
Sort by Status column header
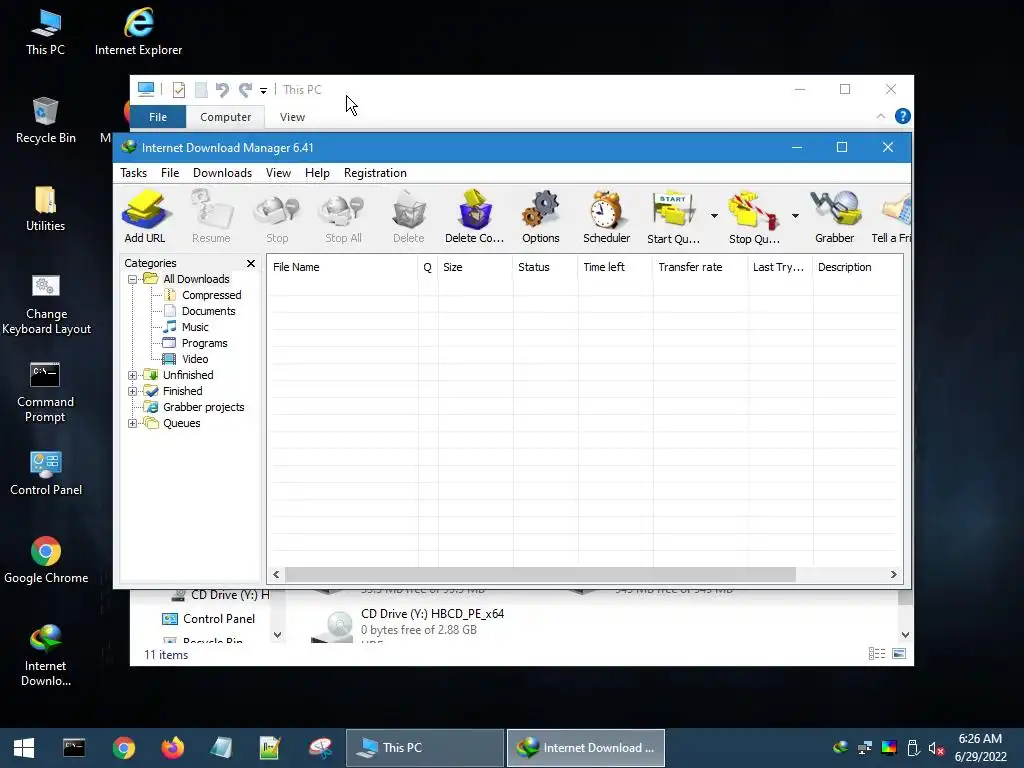tap(545, 267)
